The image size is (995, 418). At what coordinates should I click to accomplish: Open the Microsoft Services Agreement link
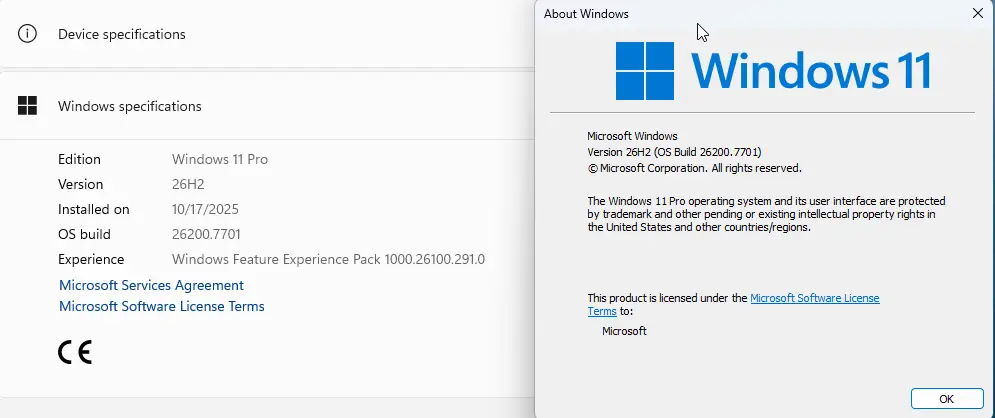(151, 285)
